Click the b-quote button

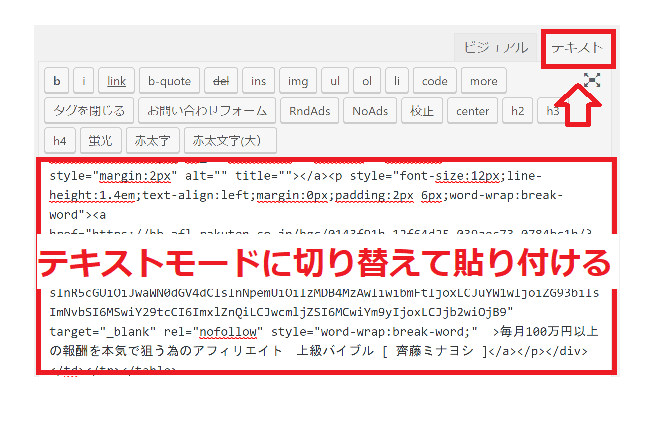[x=169, y=80]
